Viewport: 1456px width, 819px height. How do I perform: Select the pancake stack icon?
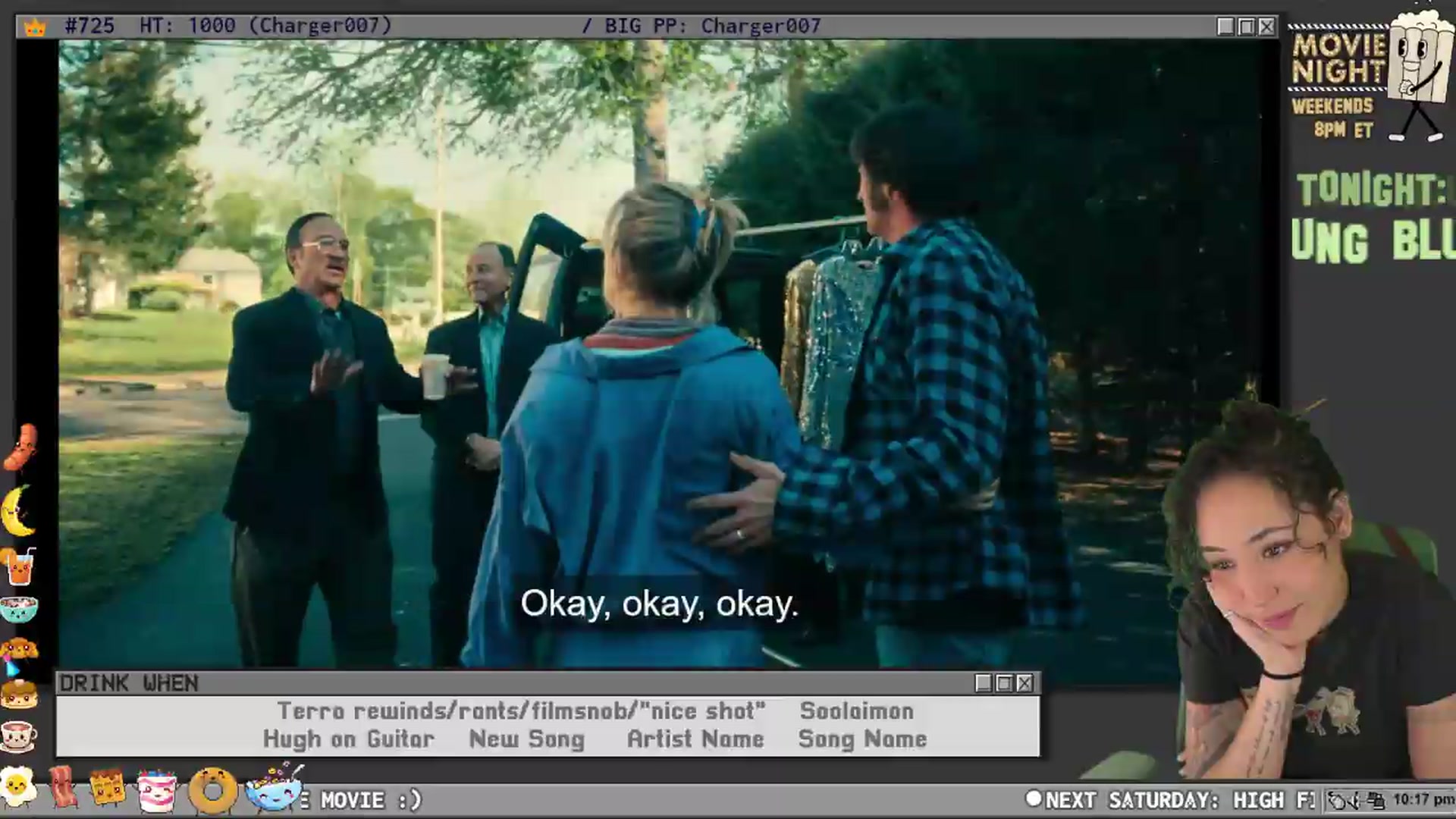pyautogui.click(x=18, y=694)
